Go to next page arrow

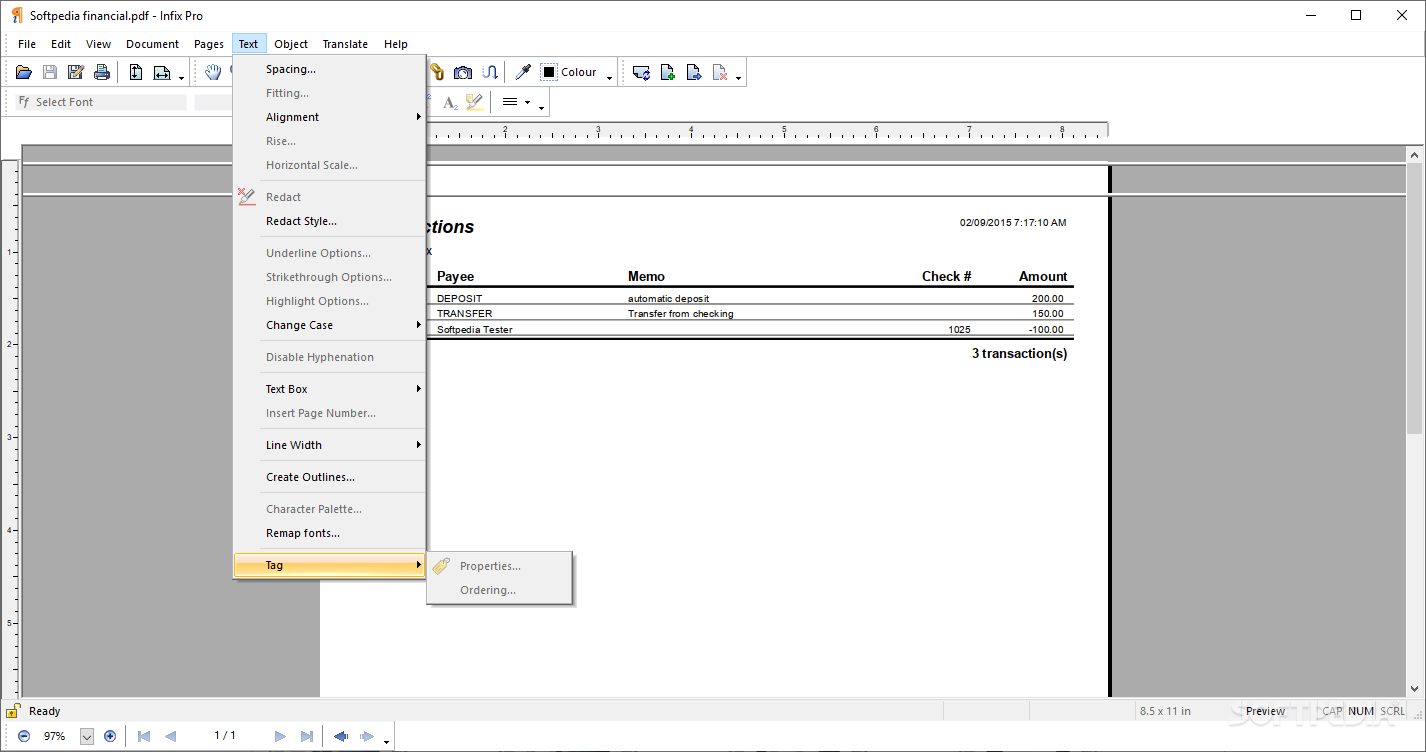(x=280, y=736)
